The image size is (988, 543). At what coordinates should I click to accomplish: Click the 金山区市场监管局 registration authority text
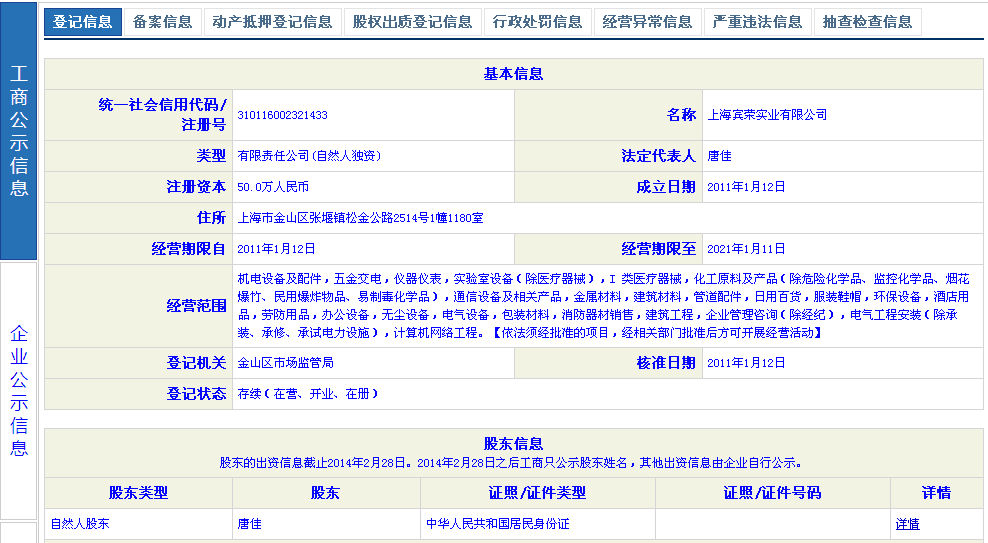click(x=285, y=363)
